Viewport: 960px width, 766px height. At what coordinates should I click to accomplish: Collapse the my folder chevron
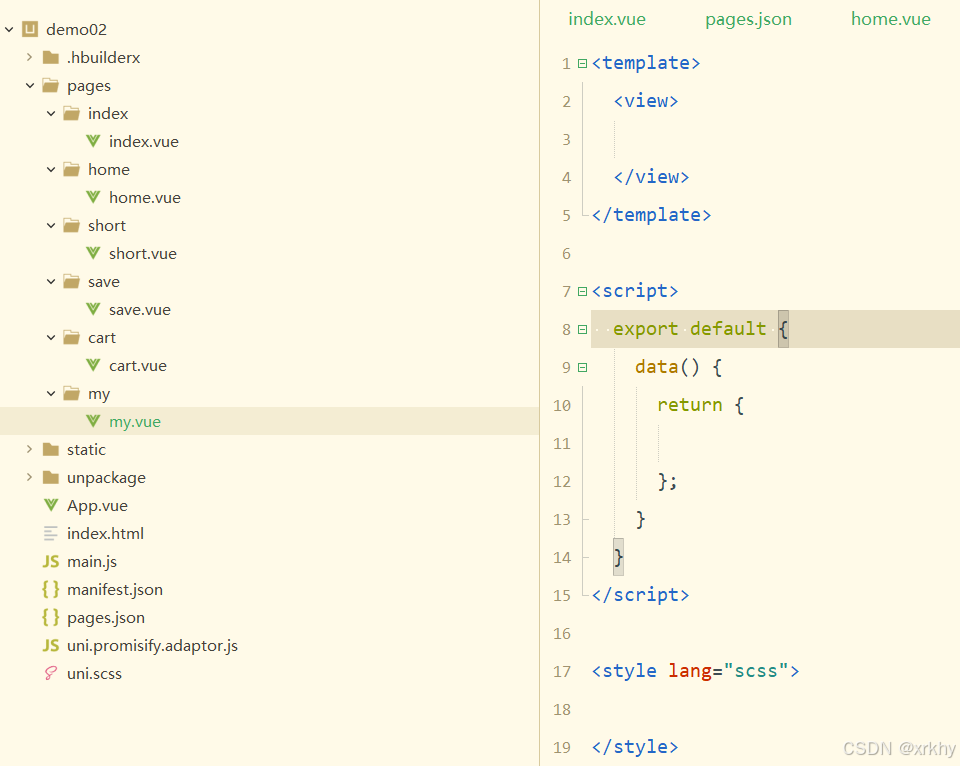[x=51, y=394]
